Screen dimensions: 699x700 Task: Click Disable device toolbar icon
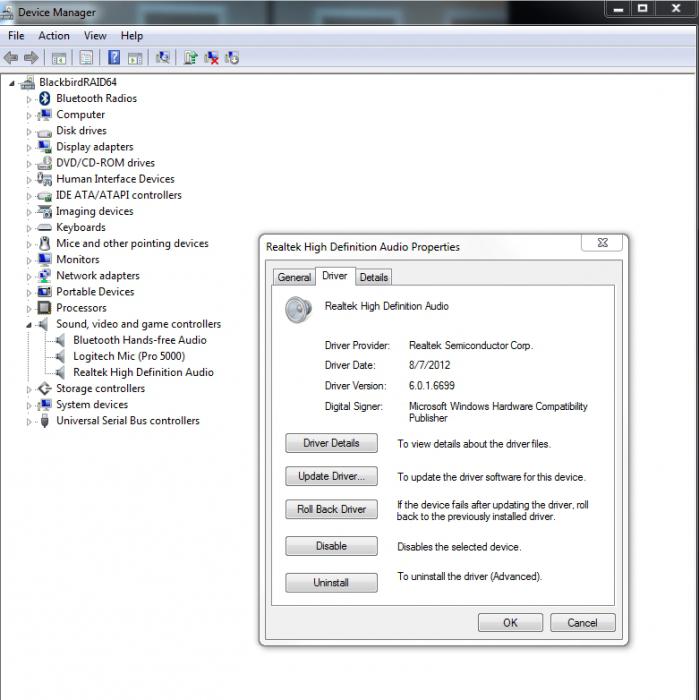click(232, 58)
